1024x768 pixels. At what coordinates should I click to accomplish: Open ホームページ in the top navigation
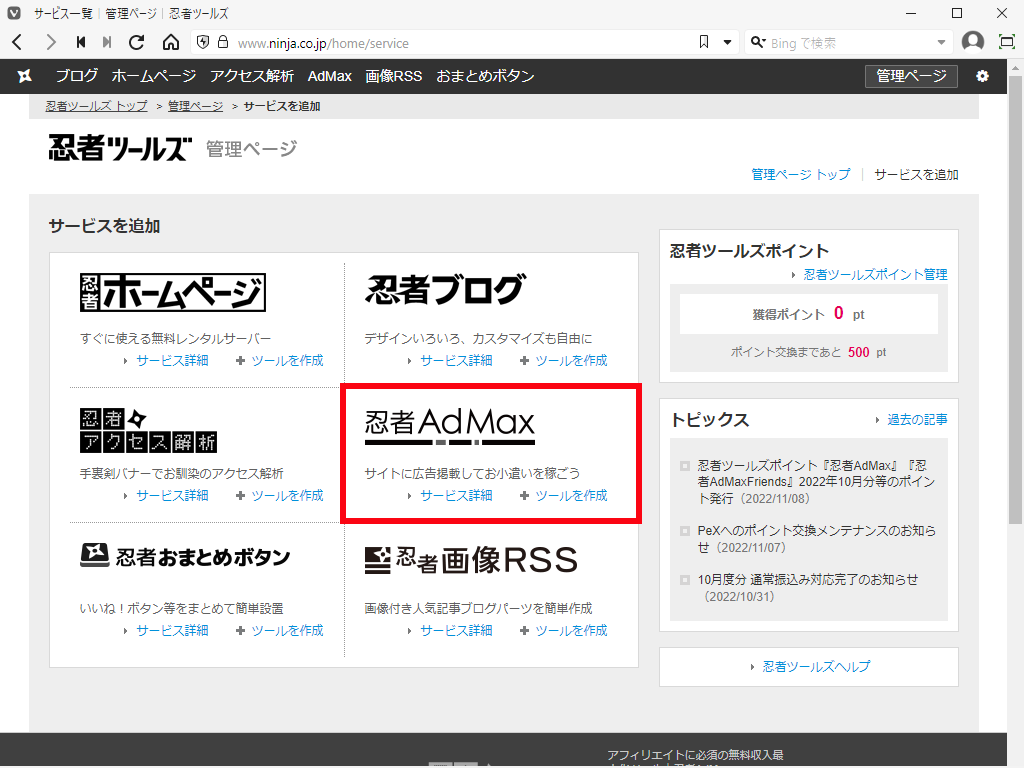153,76
